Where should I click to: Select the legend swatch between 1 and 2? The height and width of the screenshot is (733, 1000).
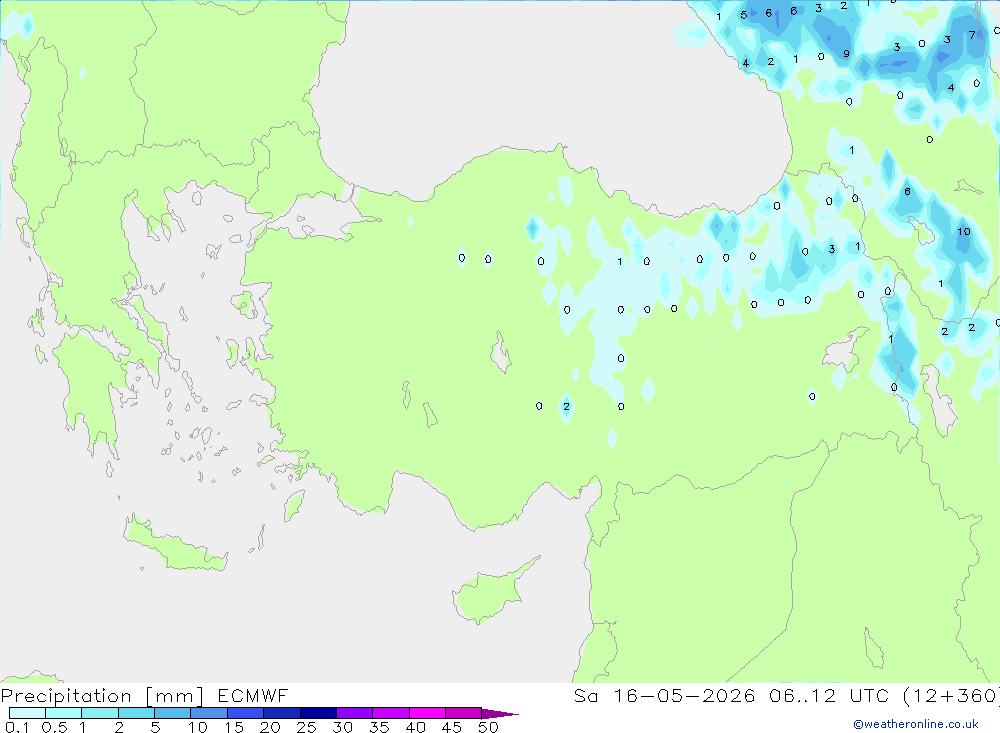(100, 713)
